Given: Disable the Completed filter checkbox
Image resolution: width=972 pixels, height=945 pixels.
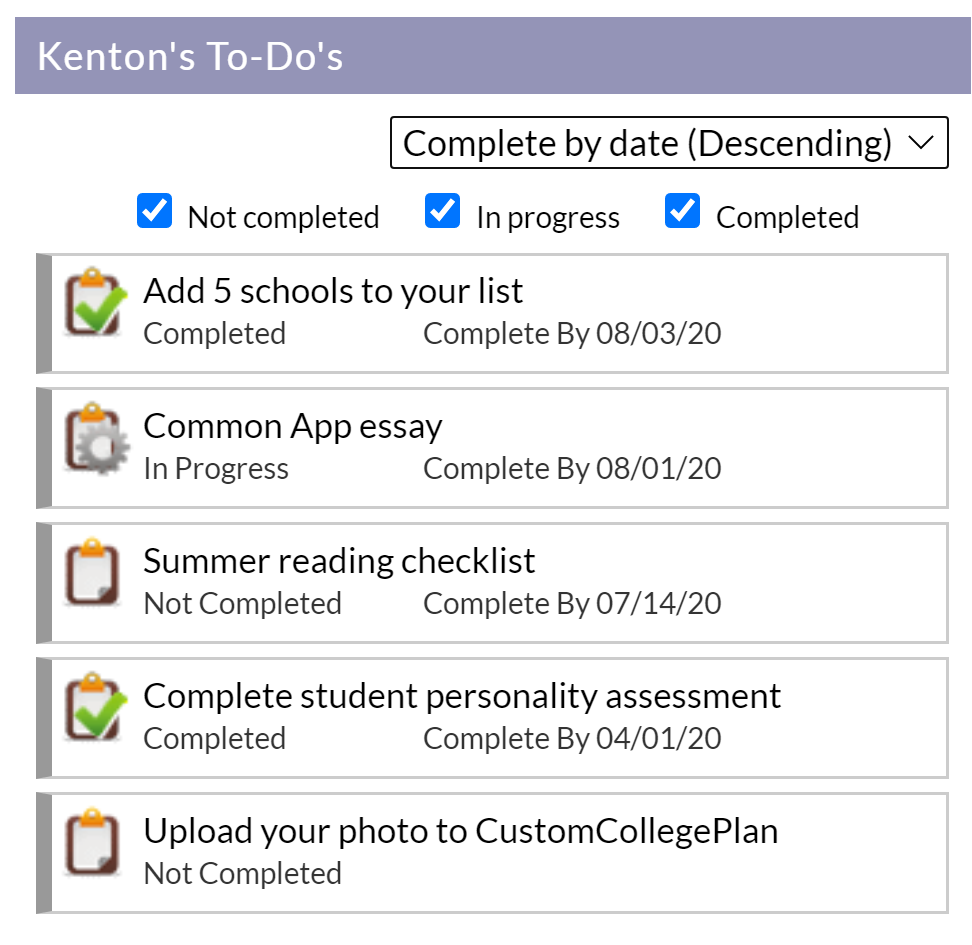Looking at the screenshot, I should (683, 211).
